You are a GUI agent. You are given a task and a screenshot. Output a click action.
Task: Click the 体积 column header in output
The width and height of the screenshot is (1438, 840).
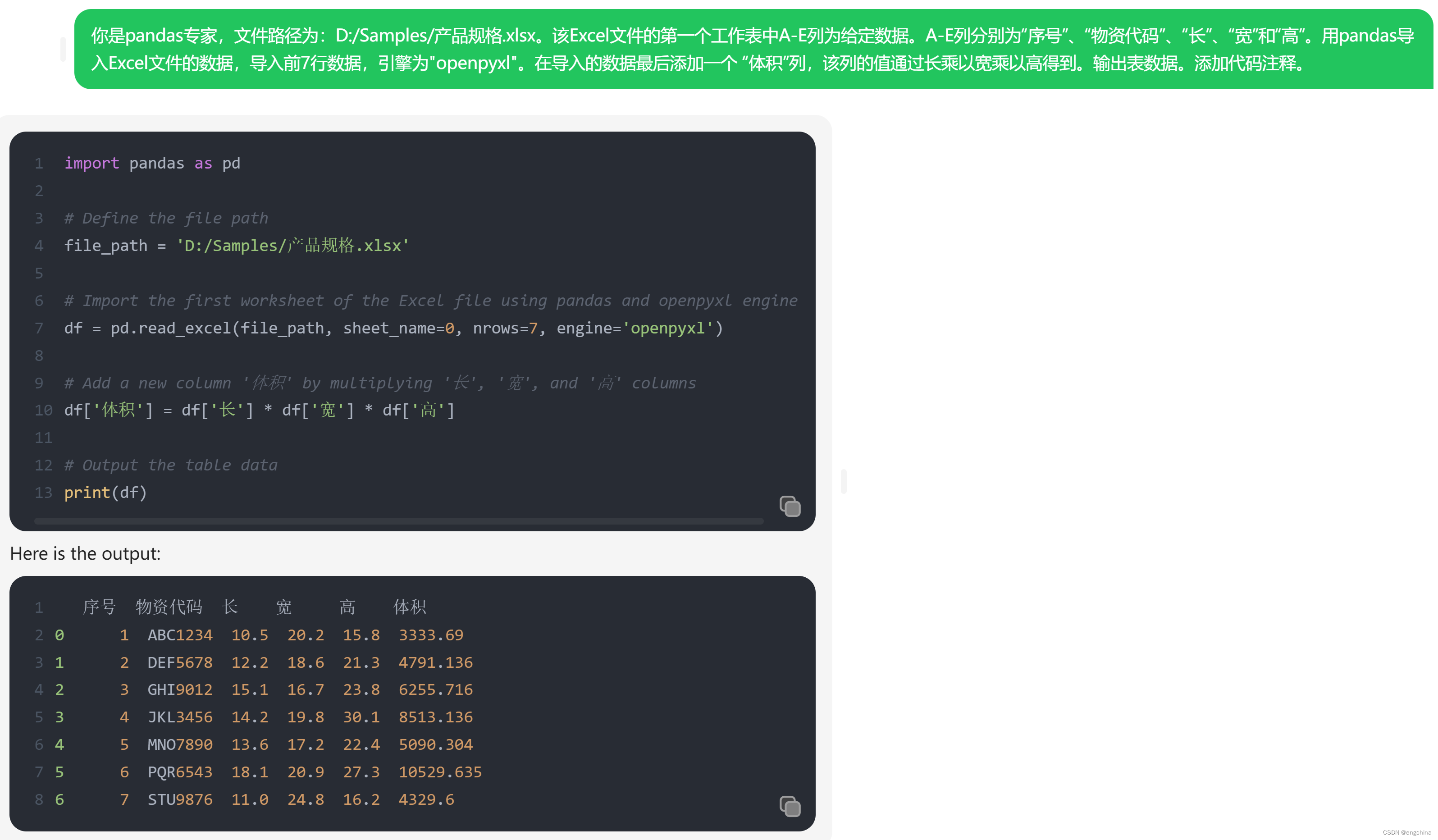[x=410, y=607]
